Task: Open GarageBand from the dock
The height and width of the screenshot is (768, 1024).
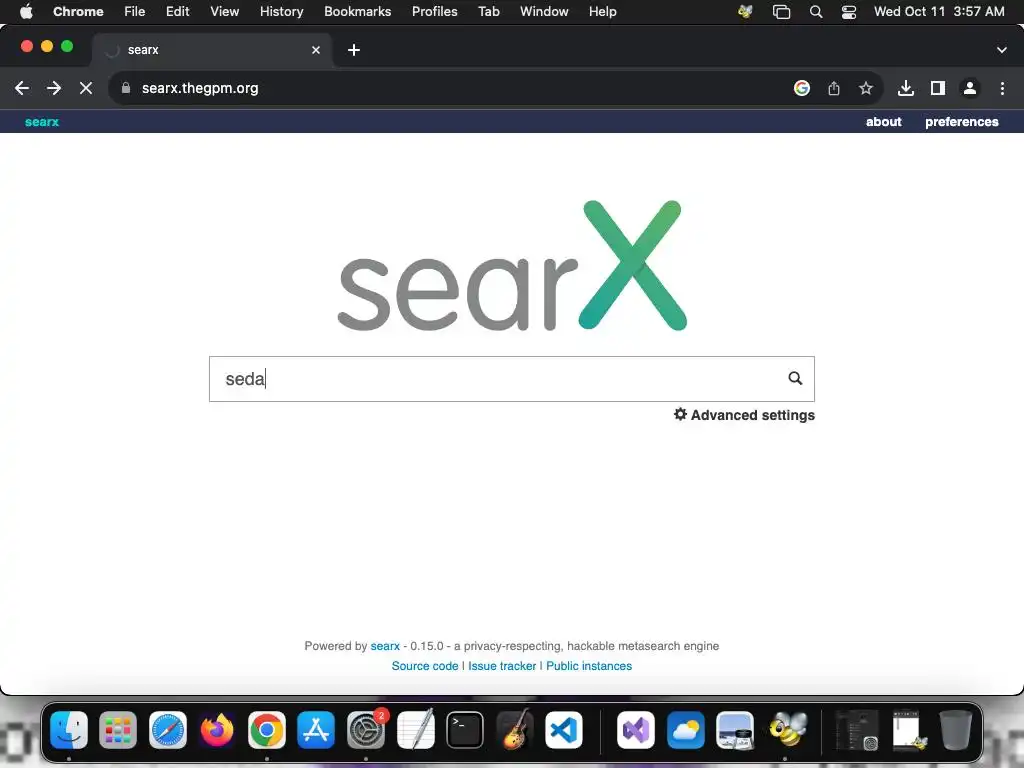Action: [515, 730]
